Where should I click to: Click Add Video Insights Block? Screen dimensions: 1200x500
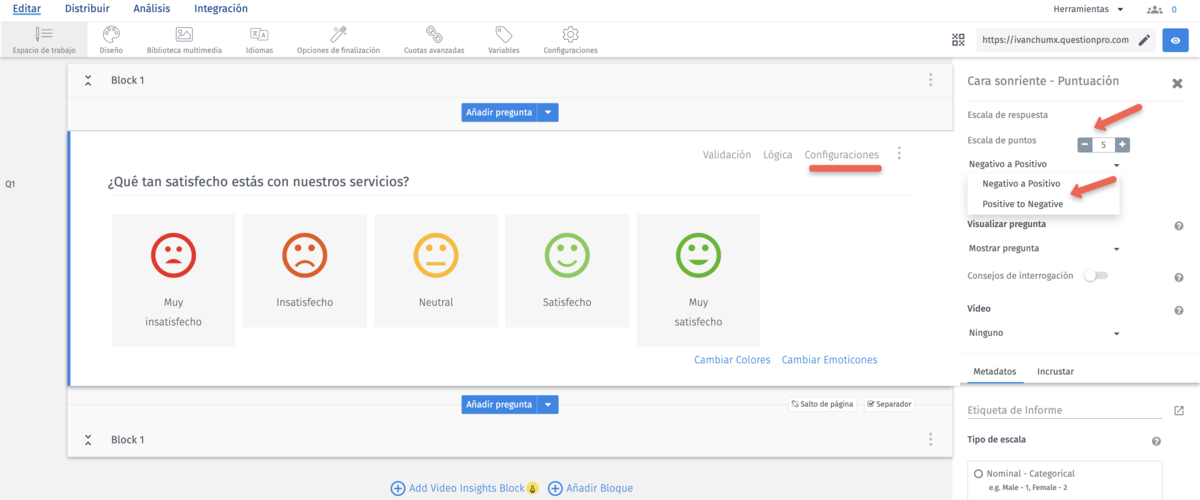[464, 488]
